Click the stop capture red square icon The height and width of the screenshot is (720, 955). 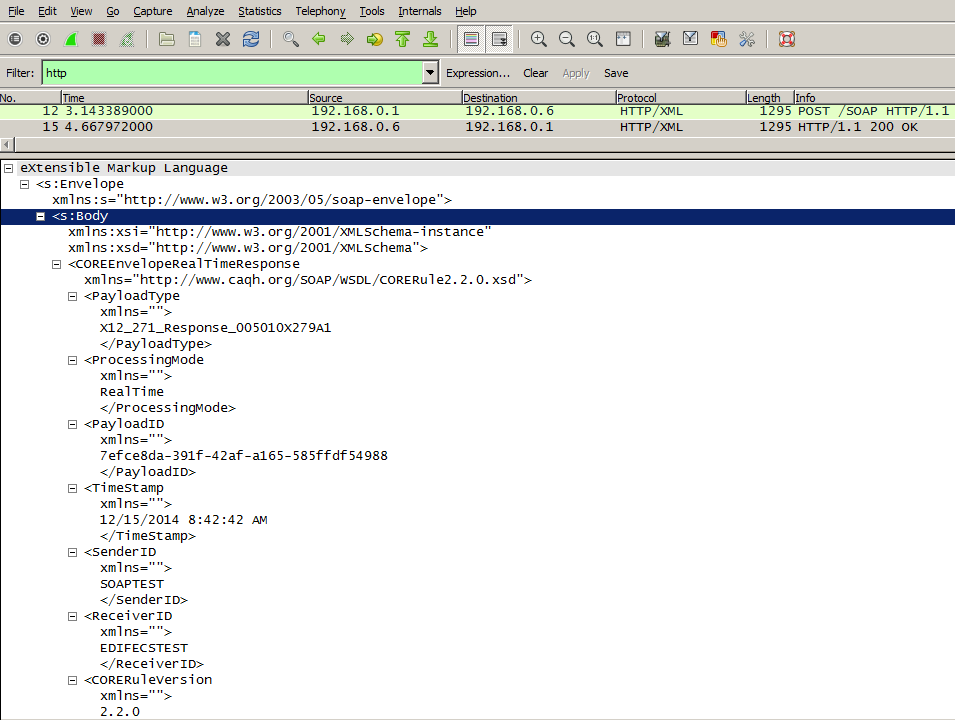[x=99, y=39]
